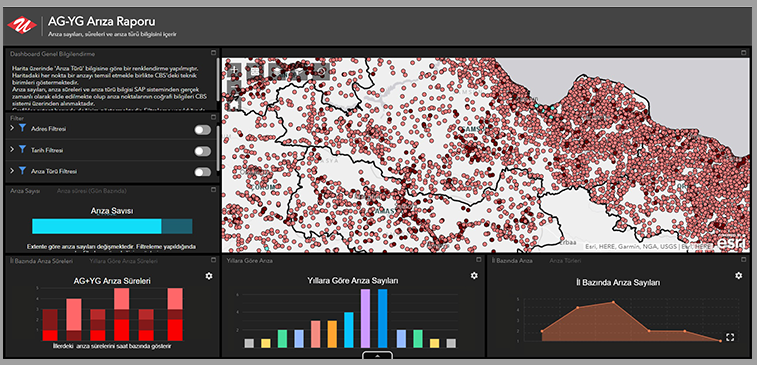
Task: Expand the Arıza Türü Filtresi chevron
Action: (x=12, y=170)
